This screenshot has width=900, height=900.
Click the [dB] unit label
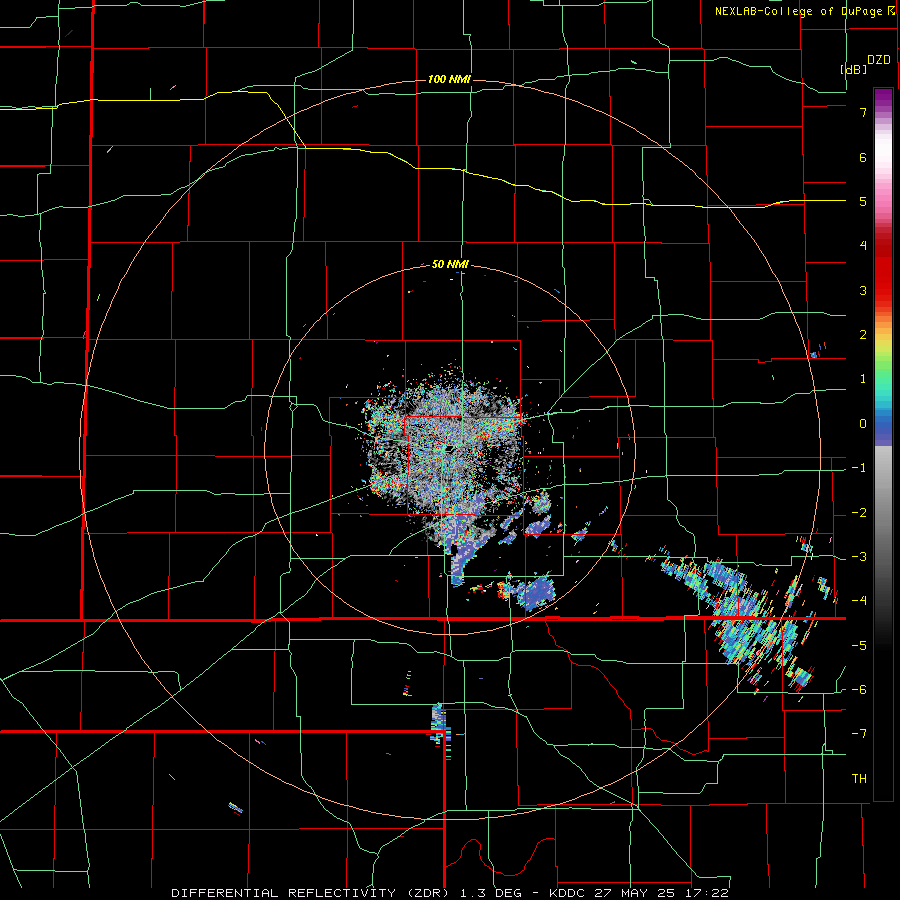(x=854, y=70)
